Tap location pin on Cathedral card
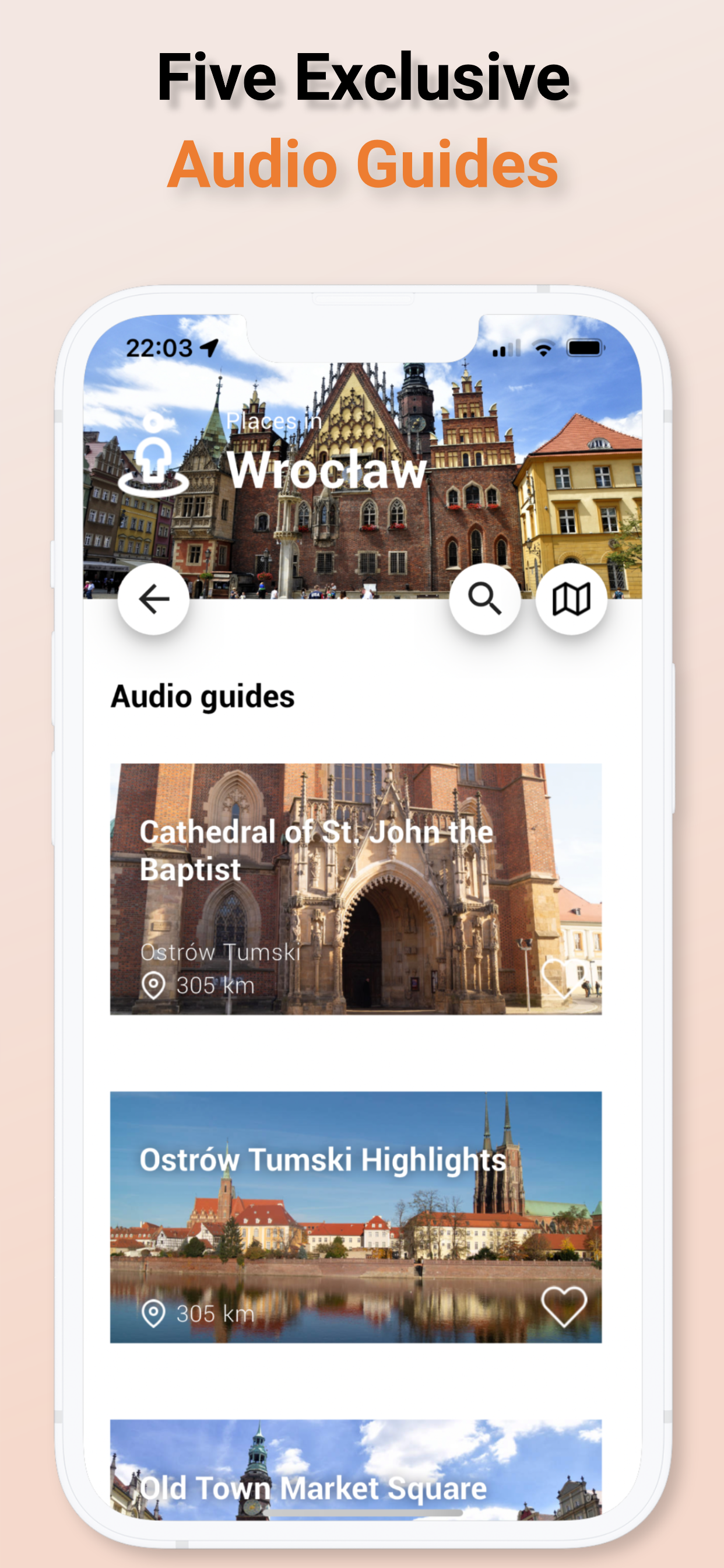Image resolution: width=724 pixels, height=1568 pixels. pos(153,985)
